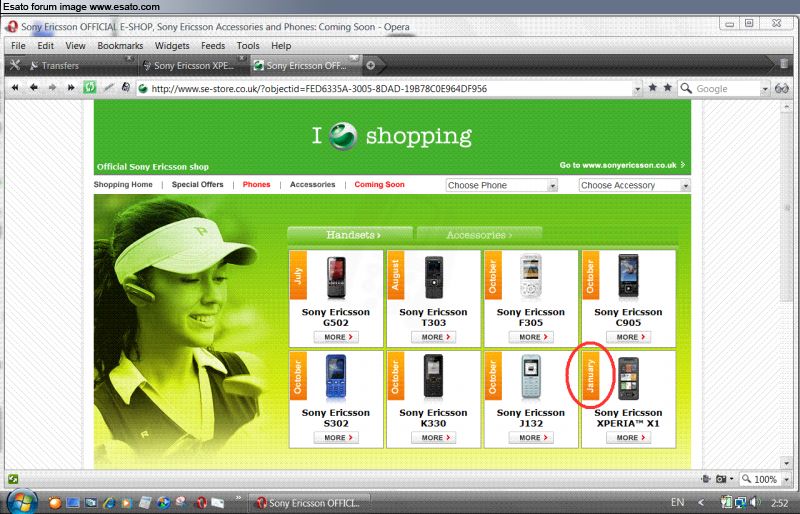Reload the page with green refresh icon

point(89,88)
